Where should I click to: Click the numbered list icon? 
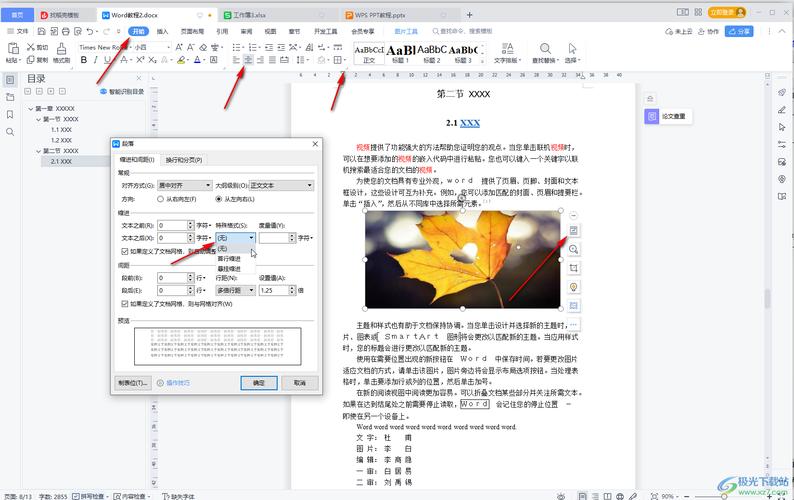pyautogui.click(x=252, y=47)
